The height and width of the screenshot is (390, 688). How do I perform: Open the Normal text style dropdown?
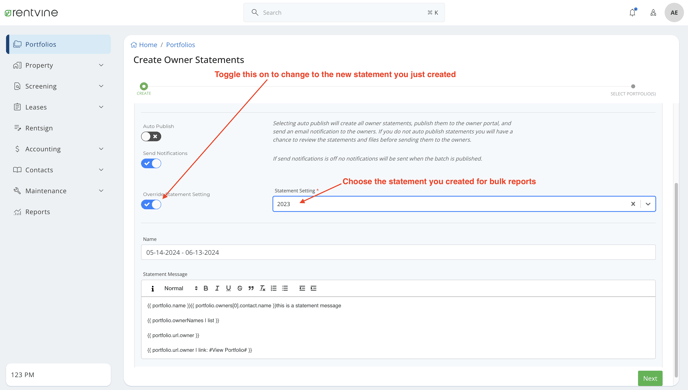180,288
